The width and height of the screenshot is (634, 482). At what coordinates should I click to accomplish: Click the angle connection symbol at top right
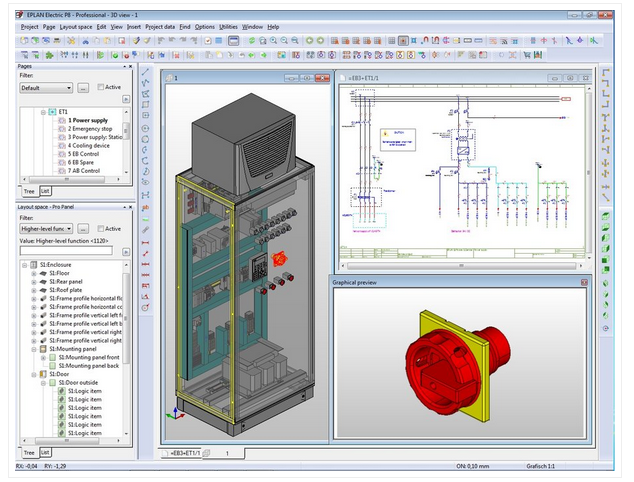pyautogui.click(x=605, y=72)
